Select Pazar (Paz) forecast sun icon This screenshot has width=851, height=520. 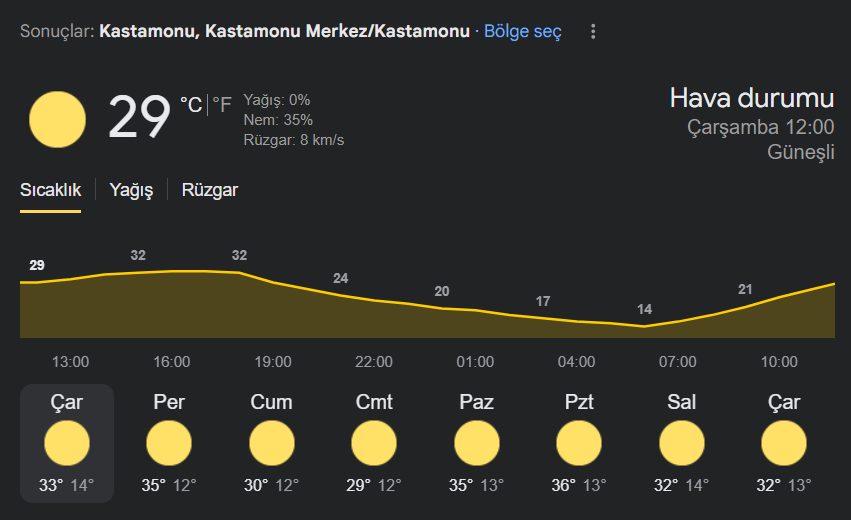[477, 443]
